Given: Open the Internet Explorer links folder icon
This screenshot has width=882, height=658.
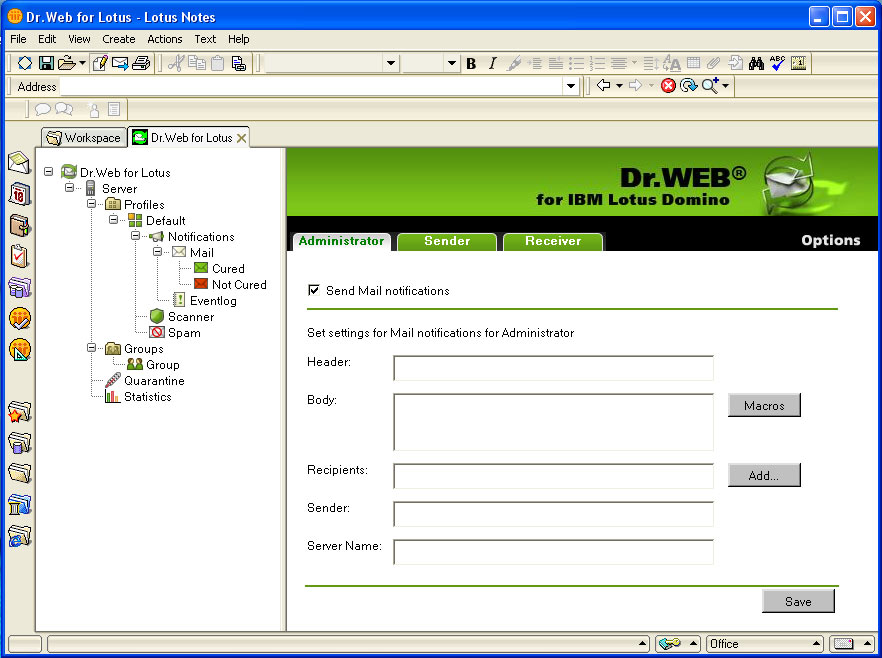Looking at the screenshot, I should [x=19, y=536].
